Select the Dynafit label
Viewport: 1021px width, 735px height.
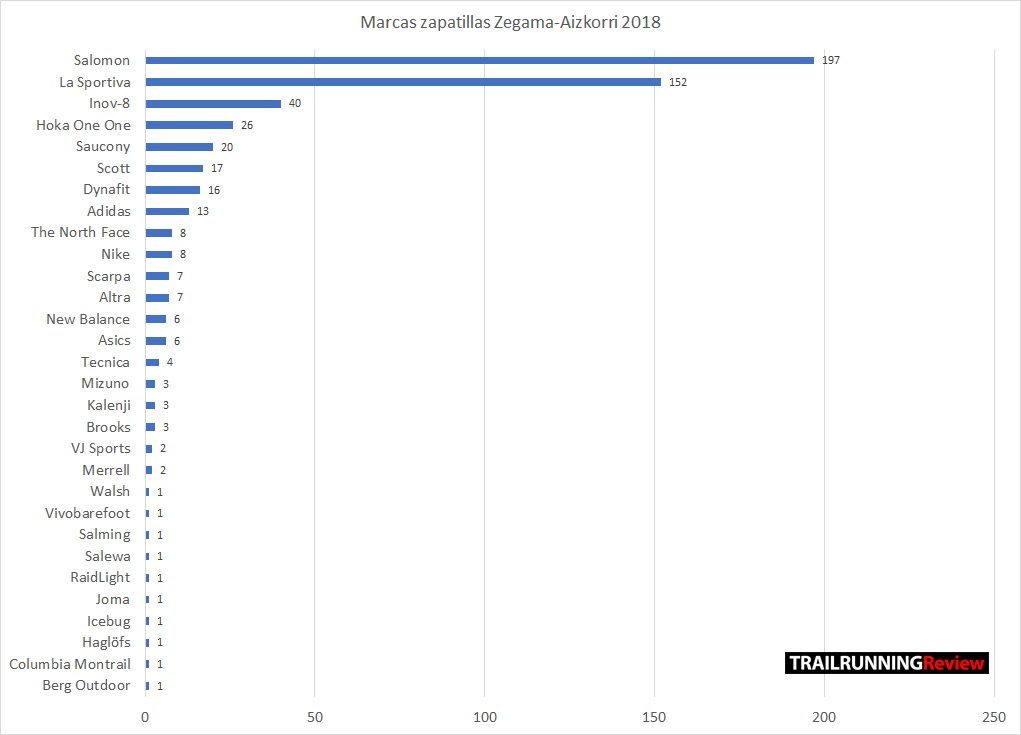(x=106, y=189)
